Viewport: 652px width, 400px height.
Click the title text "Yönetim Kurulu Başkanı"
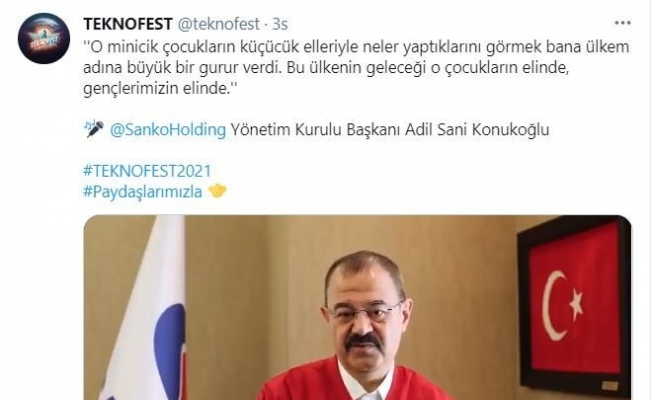[x=315, y=129]
